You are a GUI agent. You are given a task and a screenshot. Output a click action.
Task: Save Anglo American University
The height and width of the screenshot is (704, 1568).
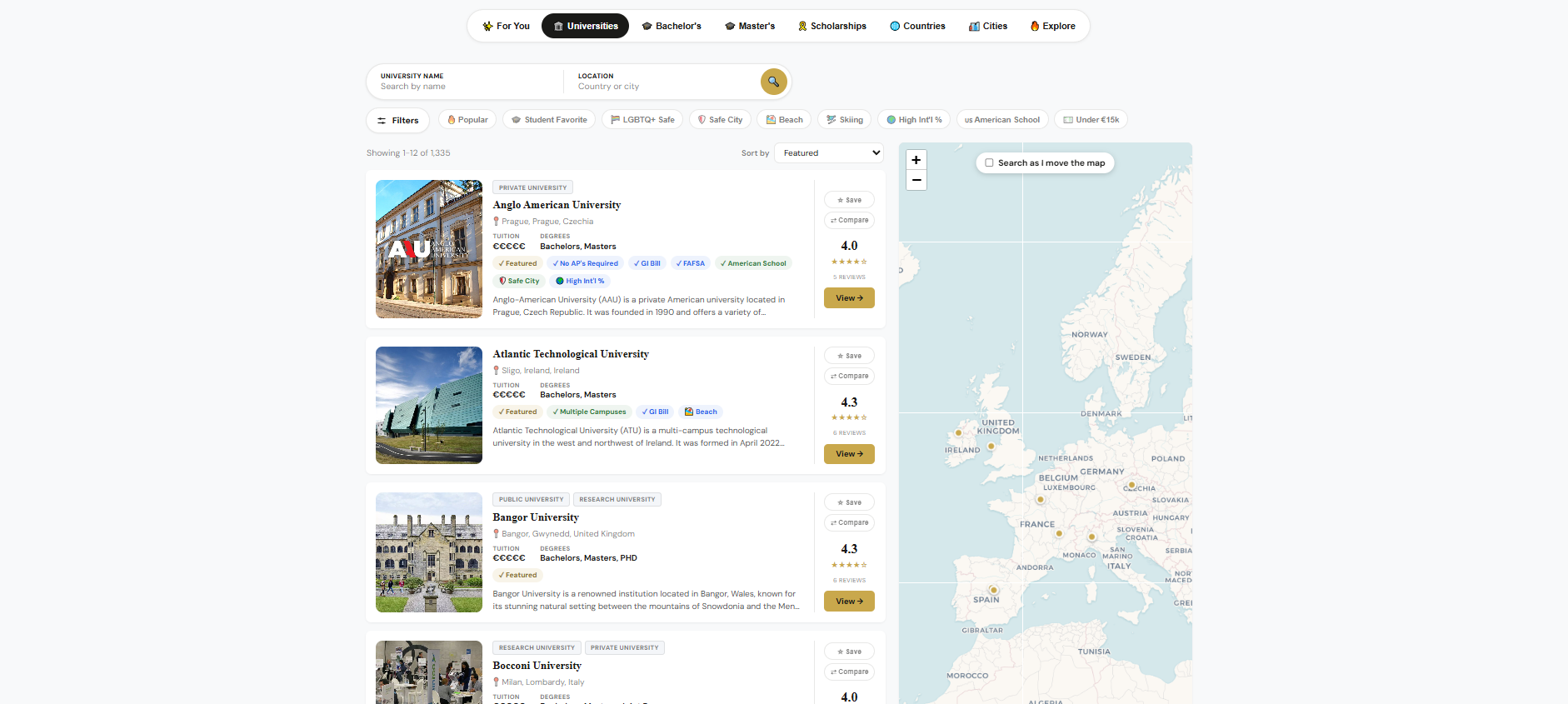[849, 200]
